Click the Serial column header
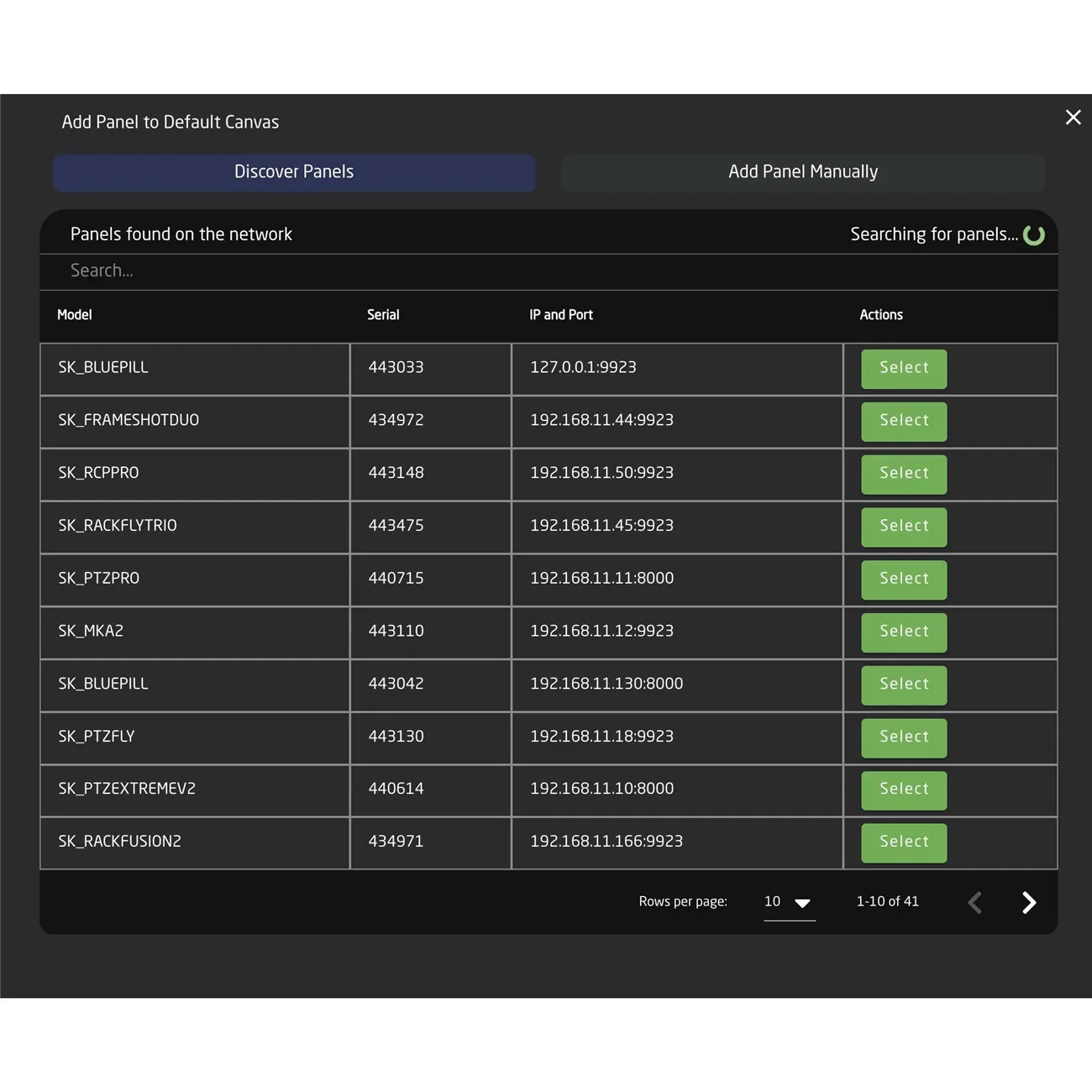The width and height of the screenshot is (1092, 1092). pyautogui.click(x=383, y=315)
